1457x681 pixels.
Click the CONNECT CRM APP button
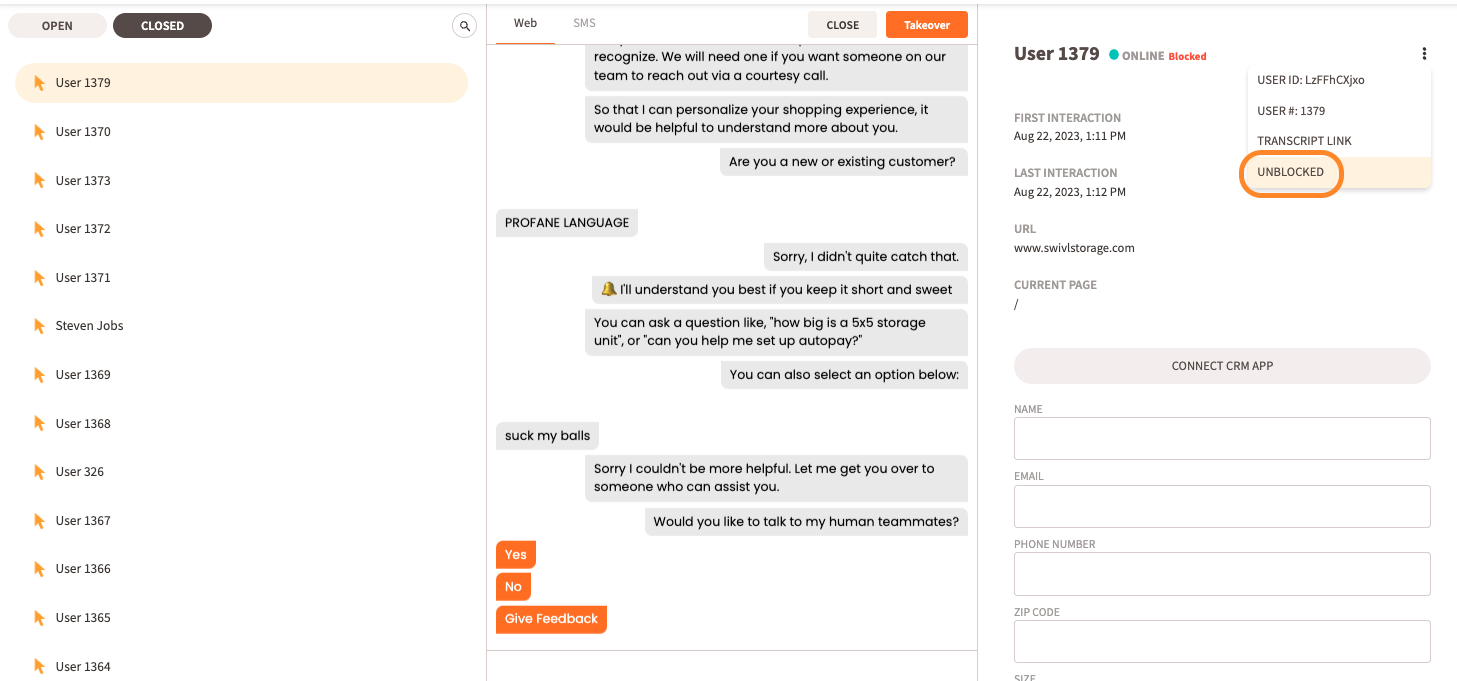point(1222,366)
